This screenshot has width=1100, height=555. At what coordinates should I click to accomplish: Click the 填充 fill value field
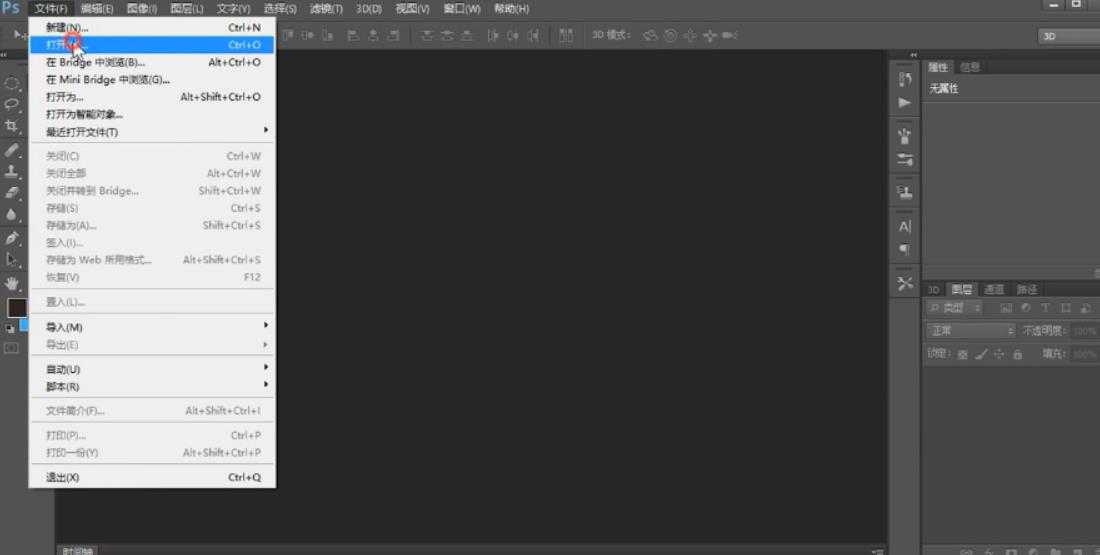coord(1085,354)
